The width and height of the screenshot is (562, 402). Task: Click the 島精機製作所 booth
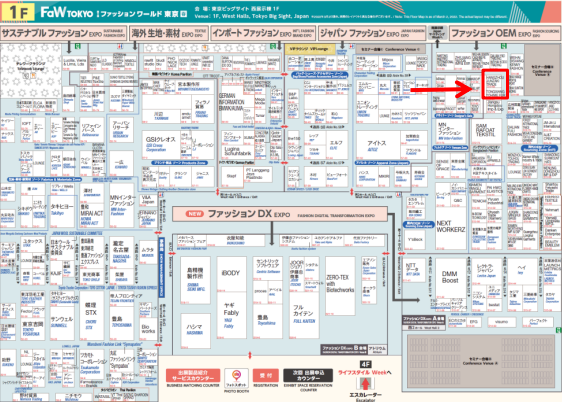195,279
